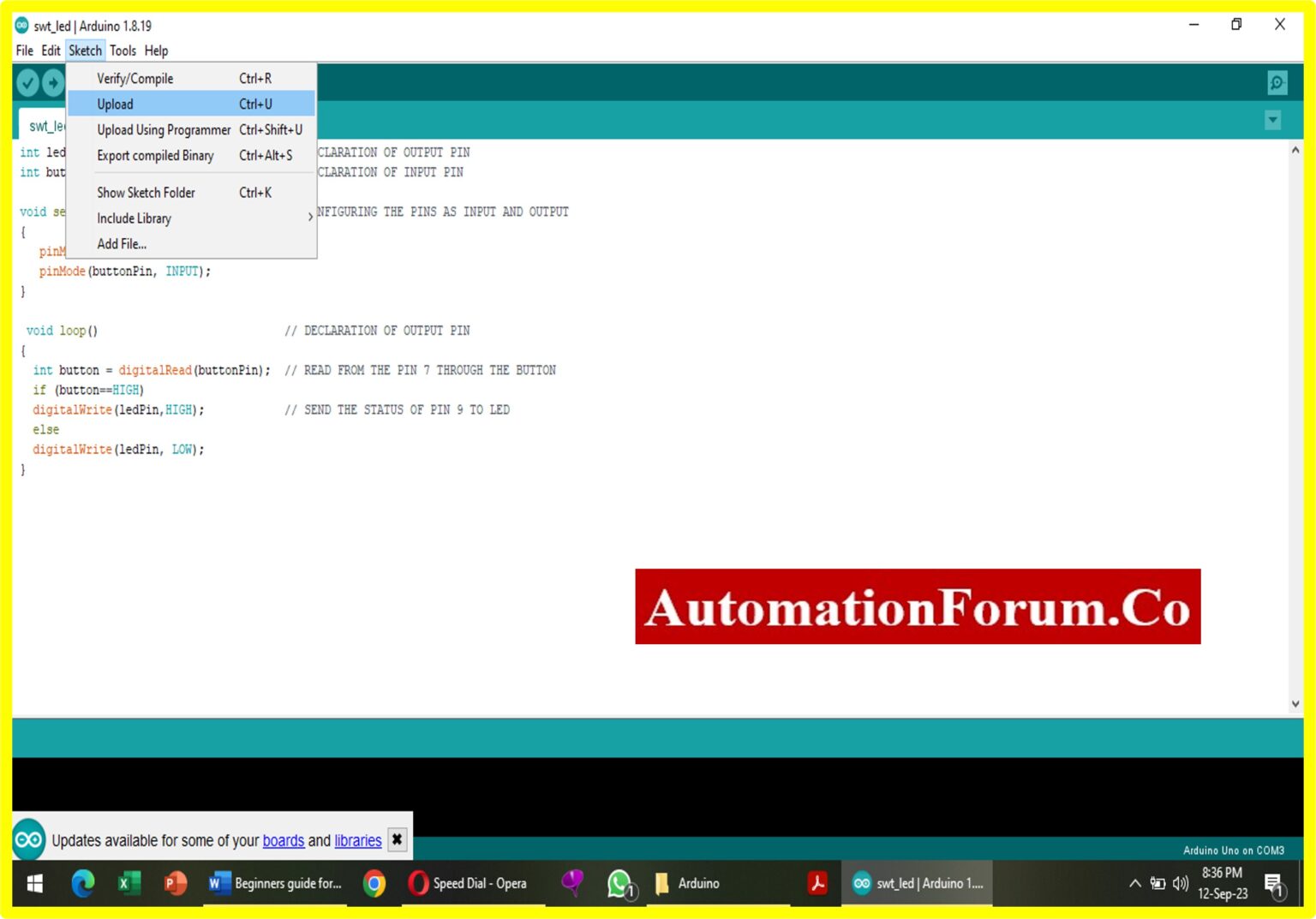Screen dimensions: 1316x919
Task: Expand hidden icons in the system tray
Action: point(1134,883)
